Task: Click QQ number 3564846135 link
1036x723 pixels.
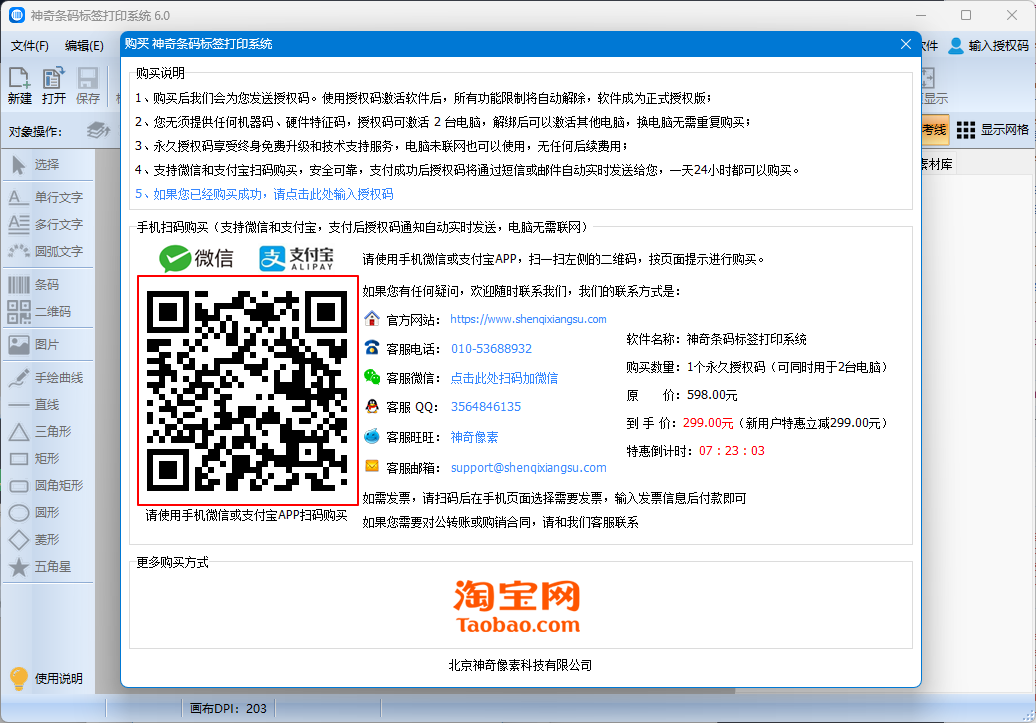Action: coord(486,406)
